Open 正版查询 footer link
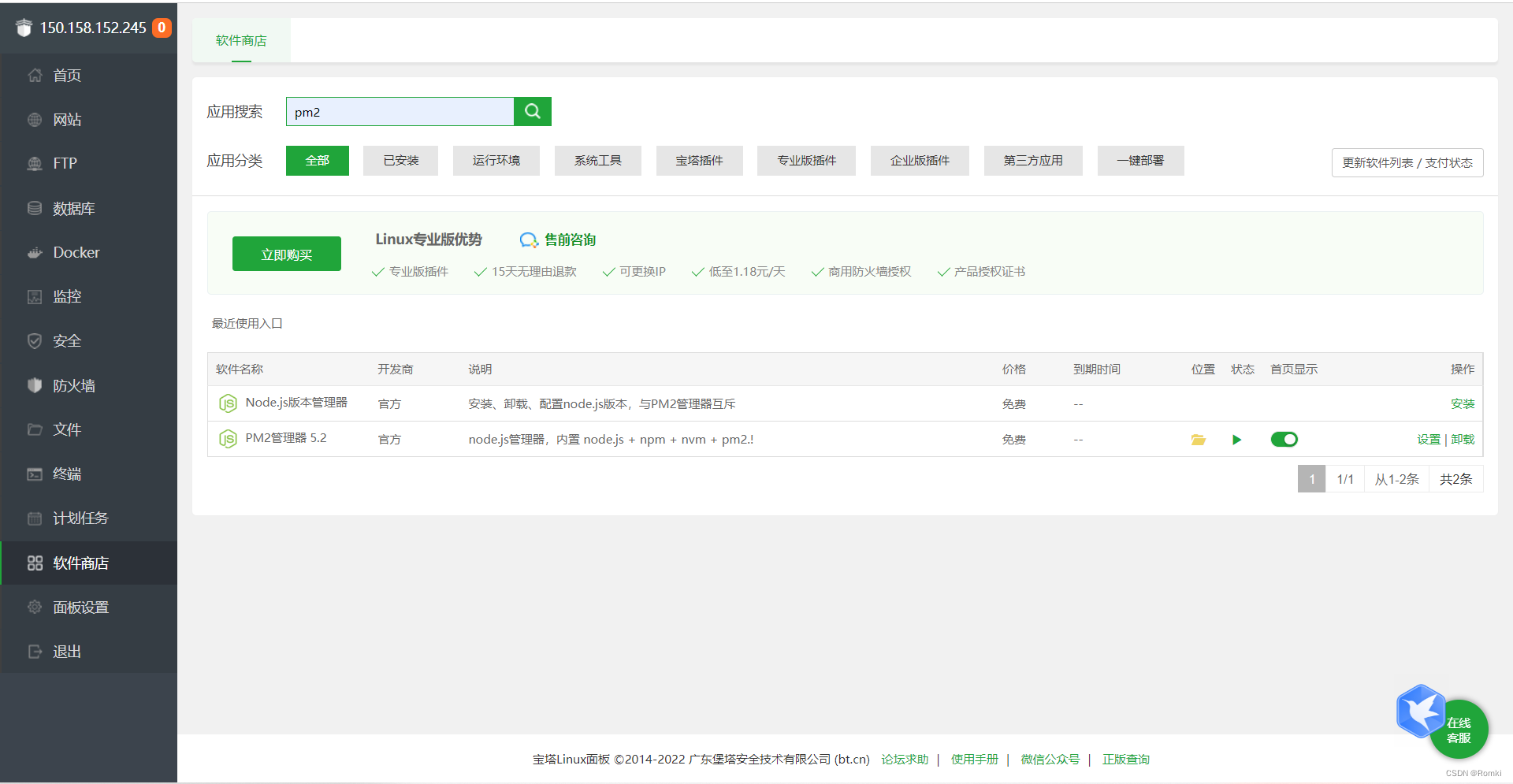This screenshot has width=1513, height=784. point(1126,759)
